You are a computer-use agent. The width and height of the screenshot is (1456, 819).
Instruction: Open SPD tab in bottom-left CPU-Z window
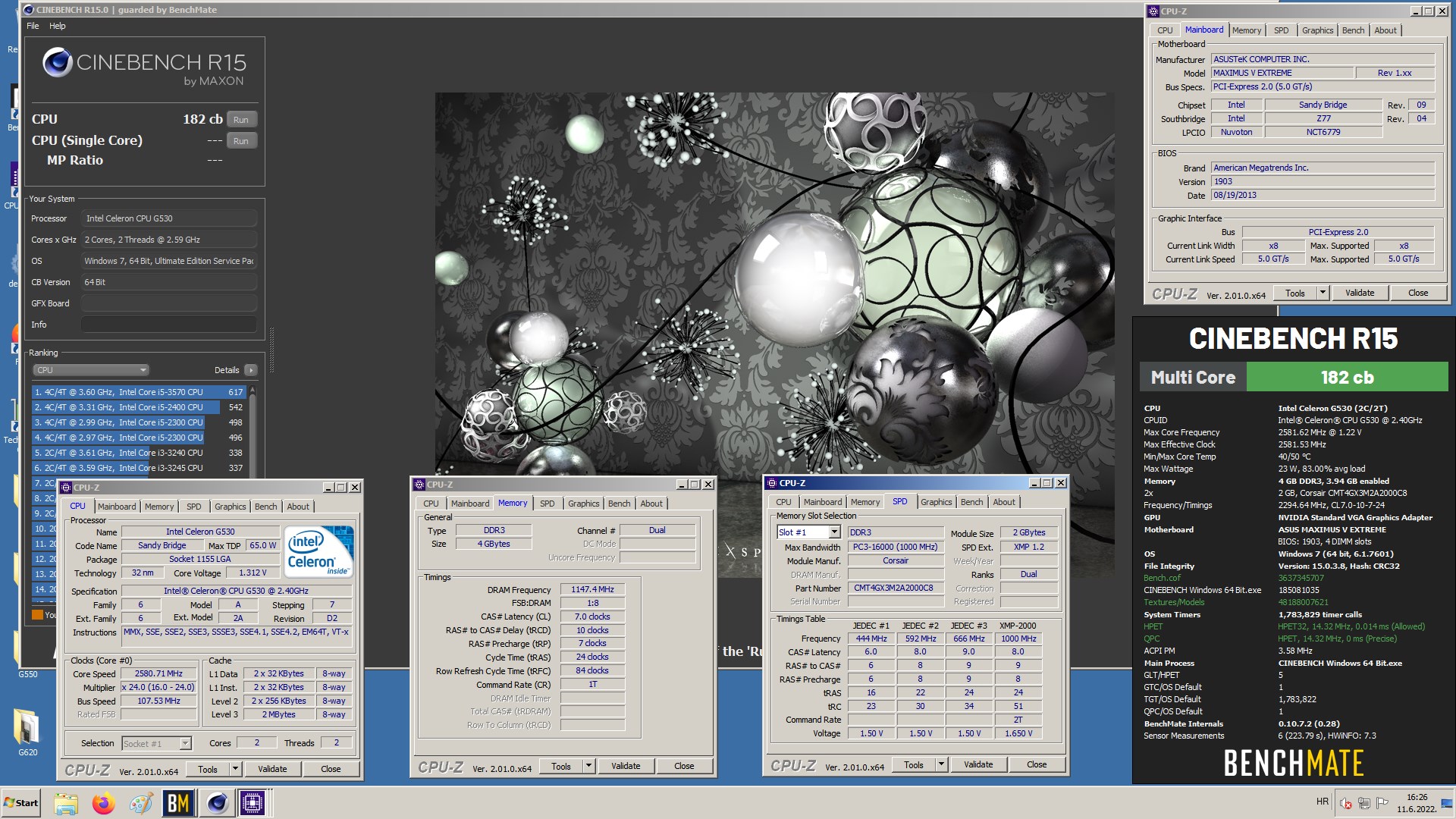pos(194,507)
